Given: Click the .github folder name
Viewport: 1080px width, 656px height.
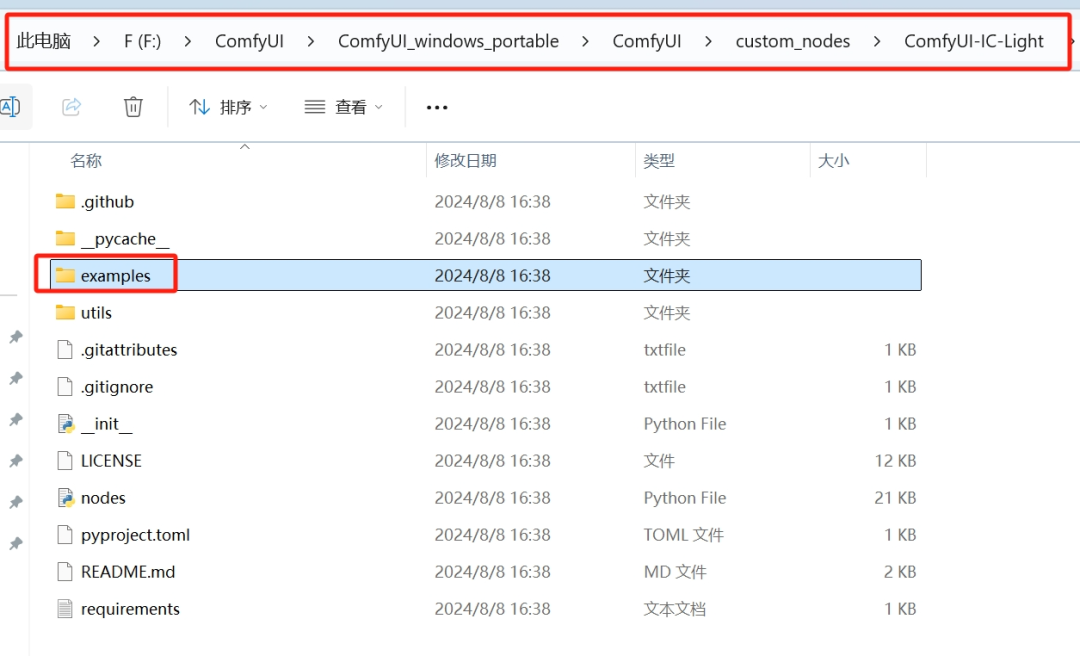Looking at the screenshot, I should click(x=107, y=202).
